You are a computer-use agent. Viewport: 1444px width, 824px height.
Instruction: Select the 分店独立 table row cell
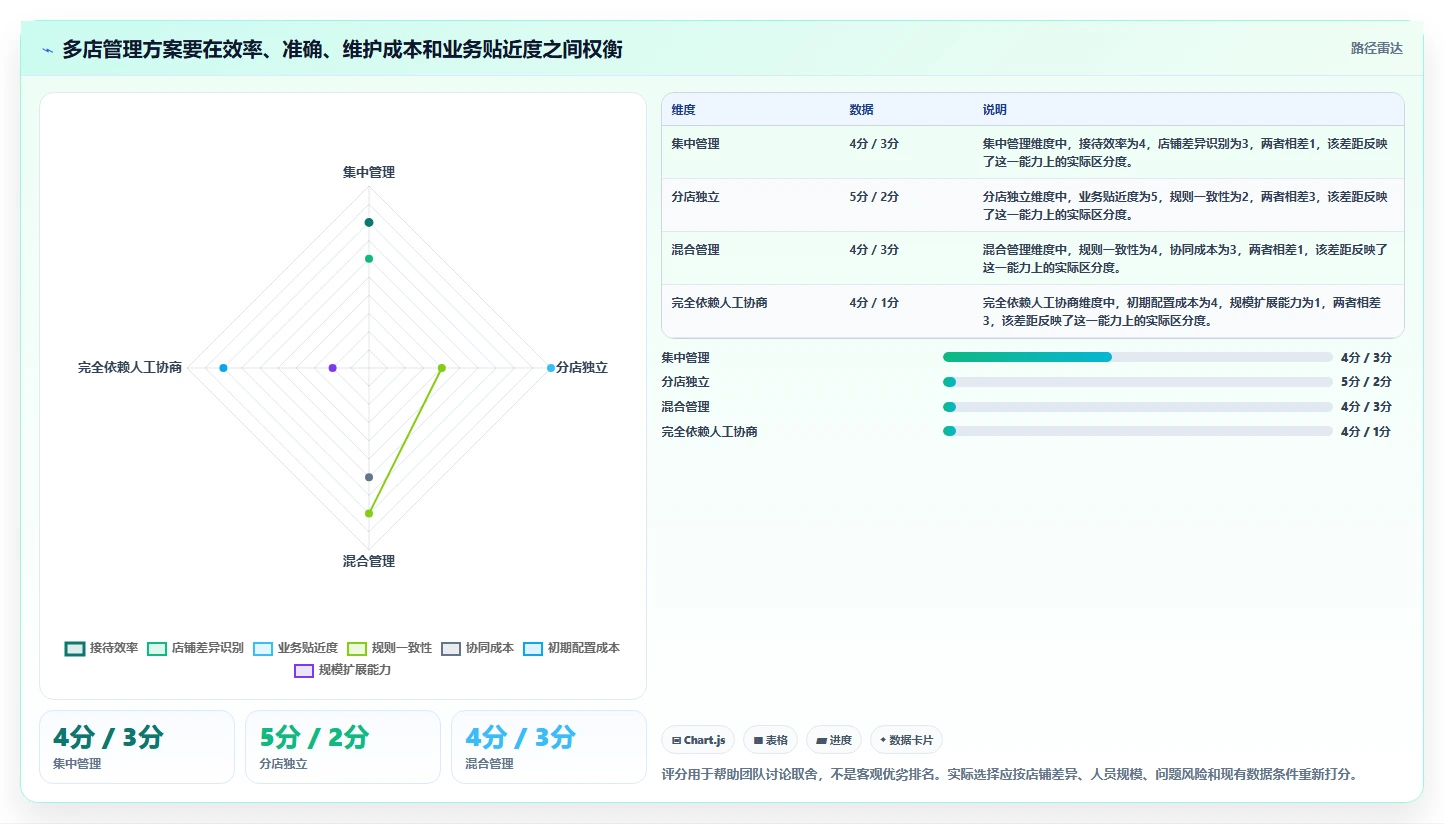tap(696, 197)
